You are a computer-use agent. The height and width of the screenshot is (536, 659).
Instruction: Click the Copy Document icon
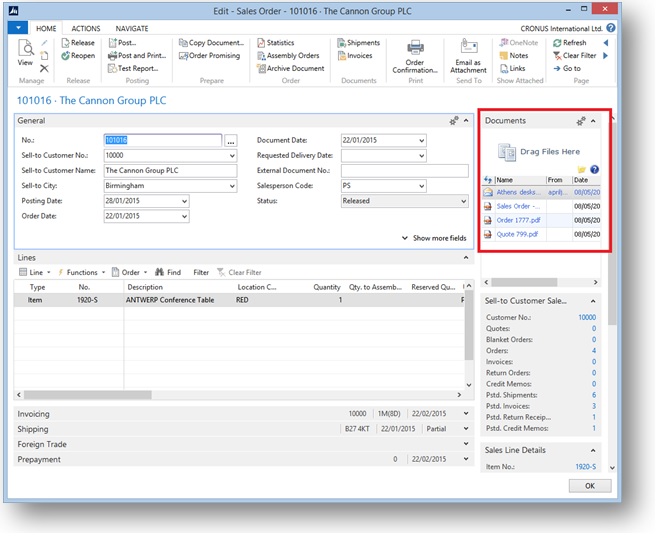point(184,43)
